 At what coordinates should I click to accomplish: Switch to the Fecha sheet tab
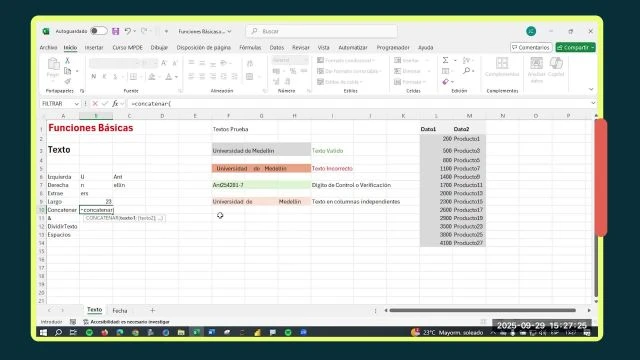(x=120, y=311)
